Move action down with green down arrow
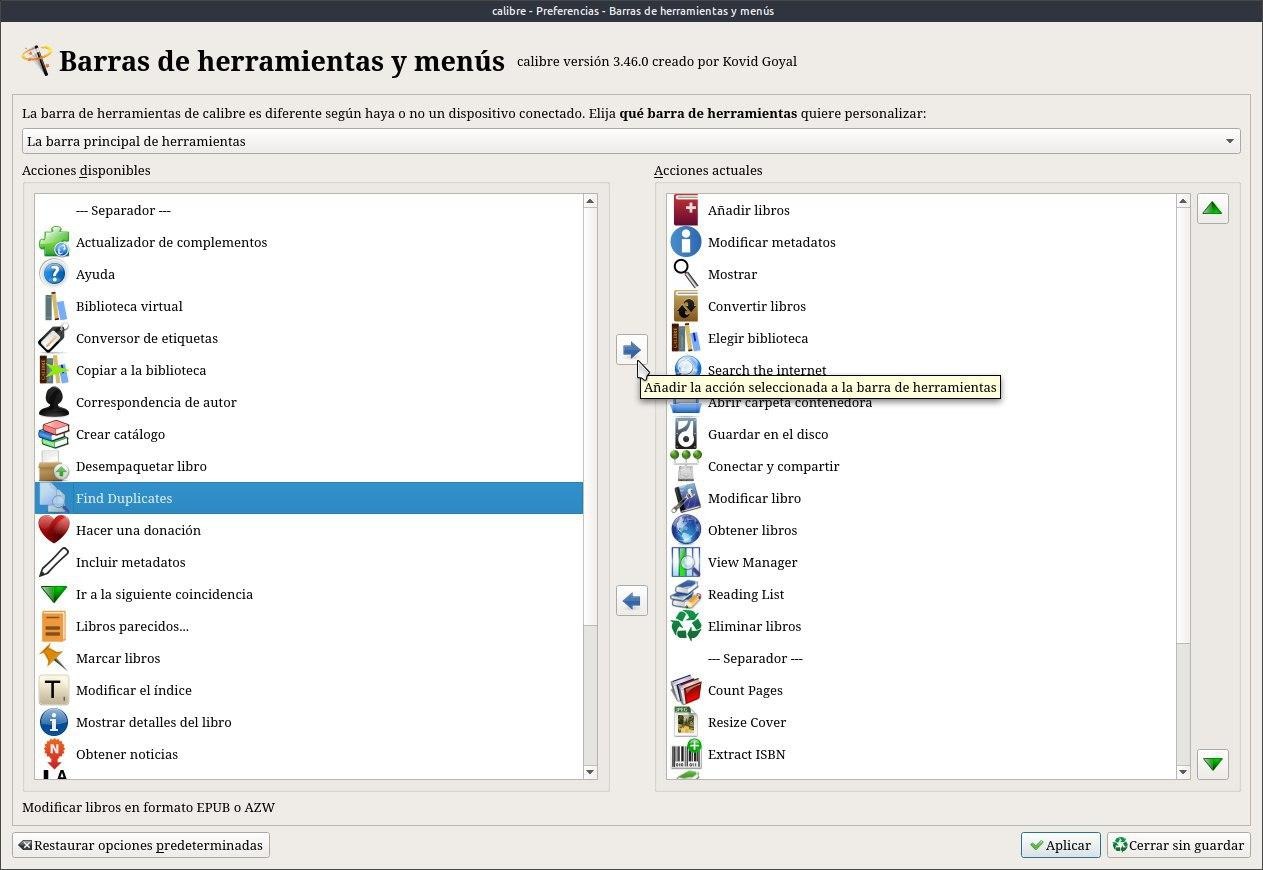Screen dimensions: 1263x870 pos(1213,765)
